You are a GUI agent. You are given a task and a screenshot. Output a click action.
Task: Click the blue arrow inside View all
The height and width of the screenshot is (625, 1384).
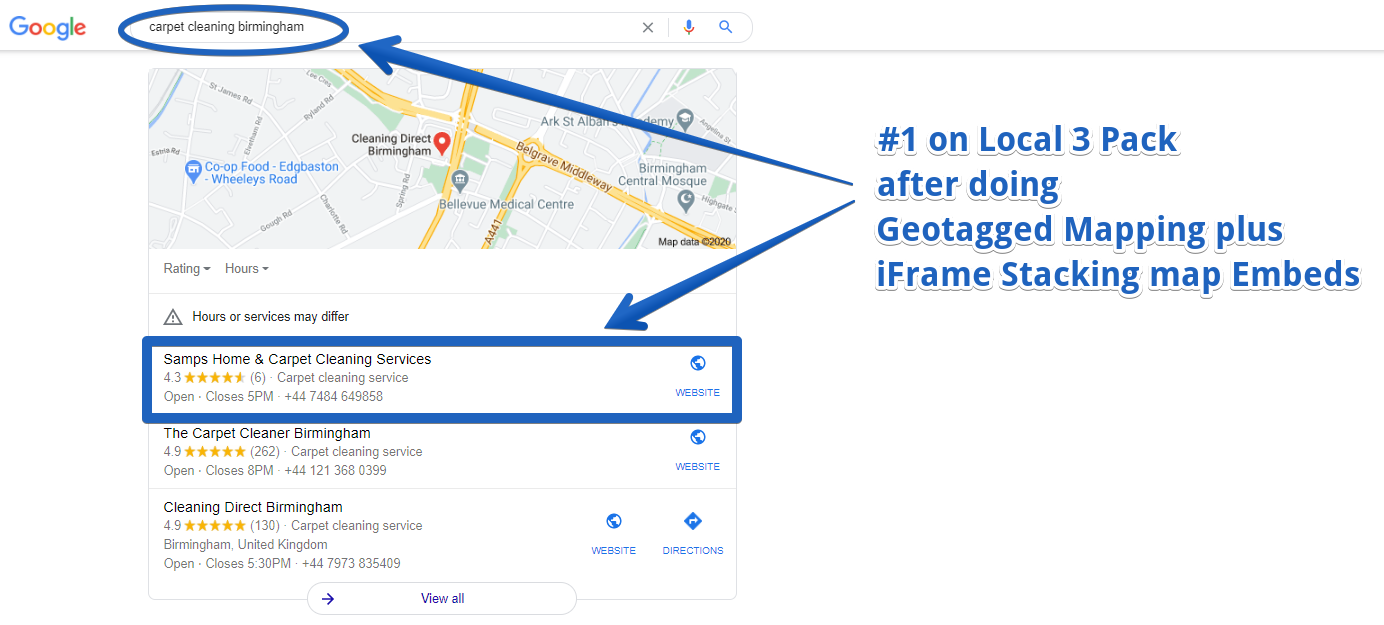point(328,598)
